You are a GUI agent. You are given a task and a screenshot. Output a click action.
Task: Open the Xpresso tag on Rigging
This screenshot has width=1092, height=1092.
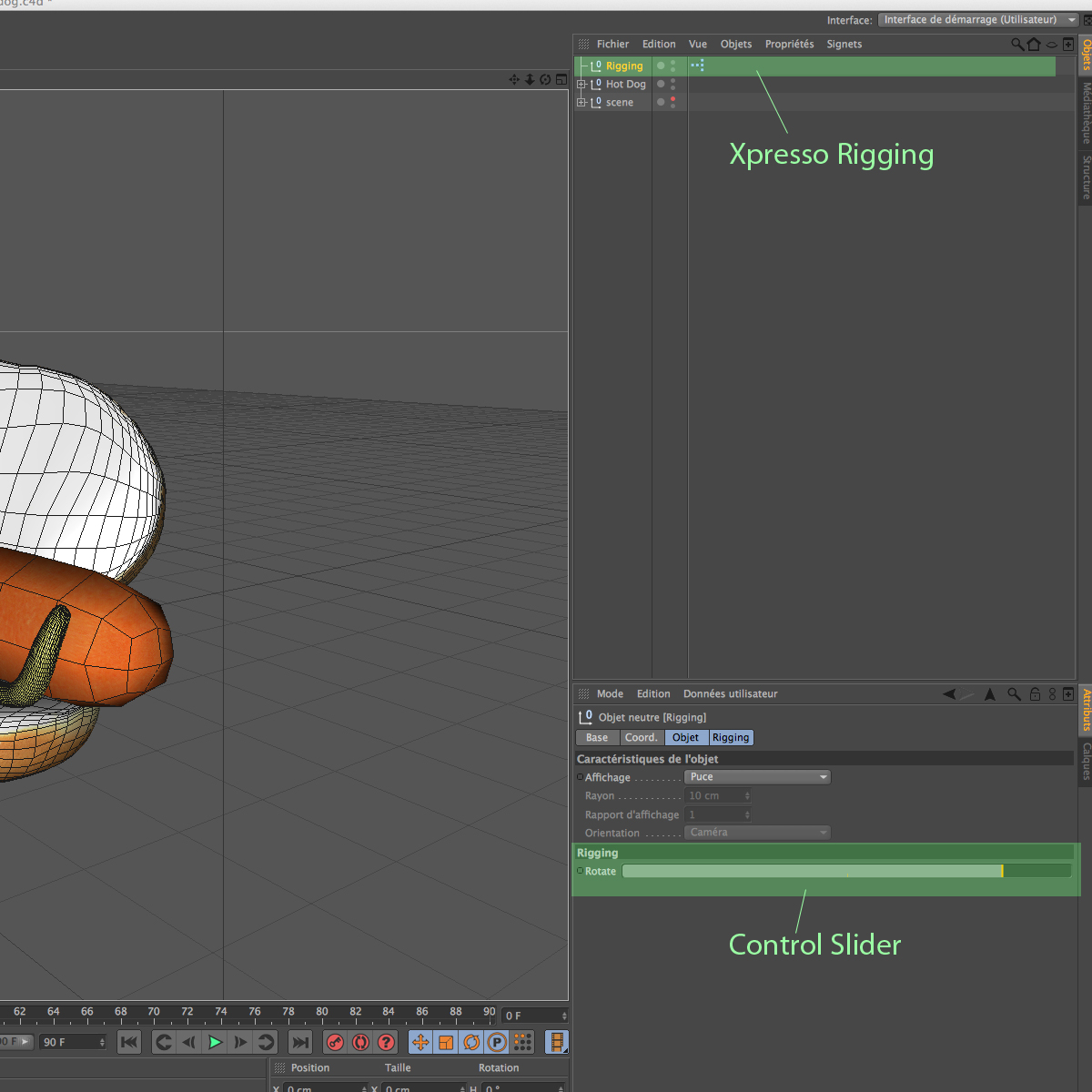tap(697, 66)
